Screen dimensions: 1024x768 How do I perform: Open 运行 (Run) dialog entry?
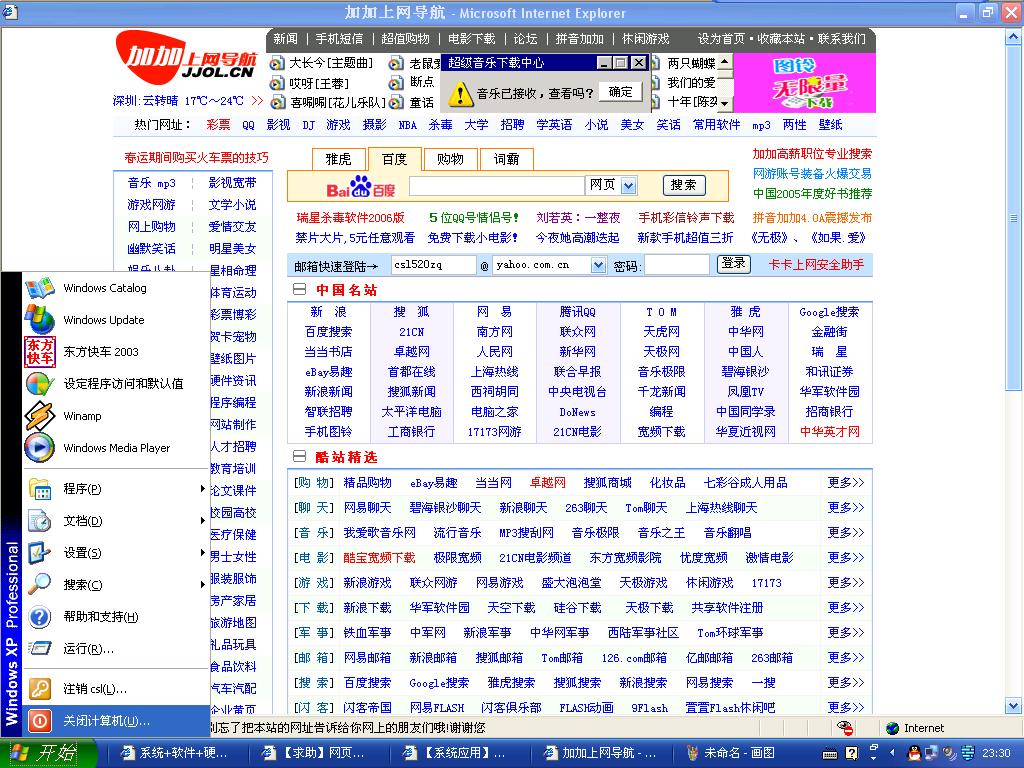[x=88, y=649]
